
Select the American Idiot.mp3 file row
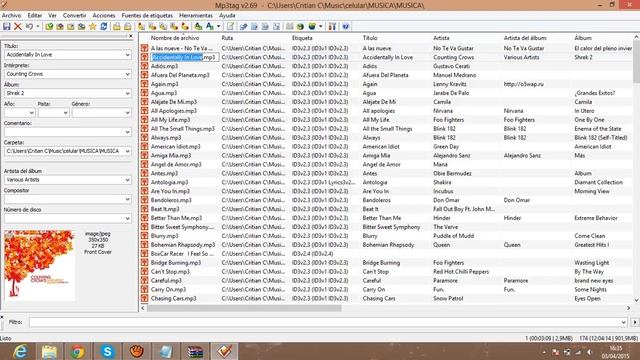click(387, 147)
